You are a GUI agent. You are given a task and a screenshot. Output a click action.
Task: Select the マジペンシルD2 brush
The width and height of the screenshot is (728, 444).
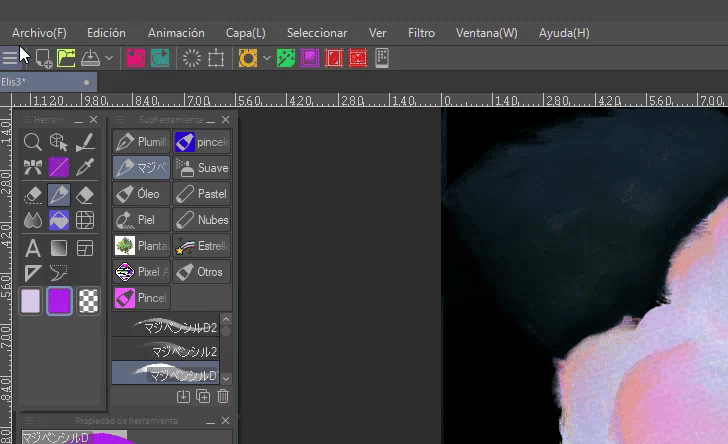click(166, 325)
